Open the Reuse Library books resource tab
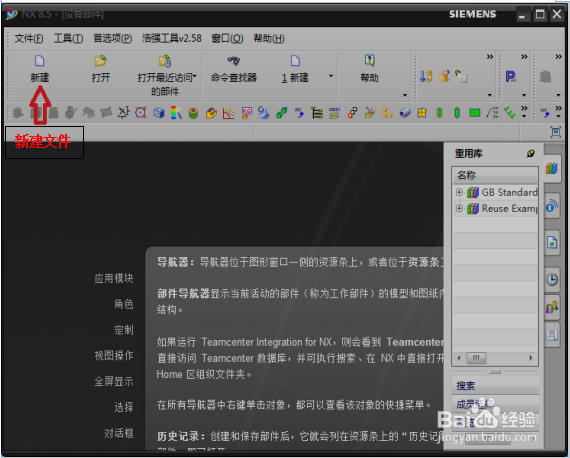The image size is (570, 458). [551, 168]
